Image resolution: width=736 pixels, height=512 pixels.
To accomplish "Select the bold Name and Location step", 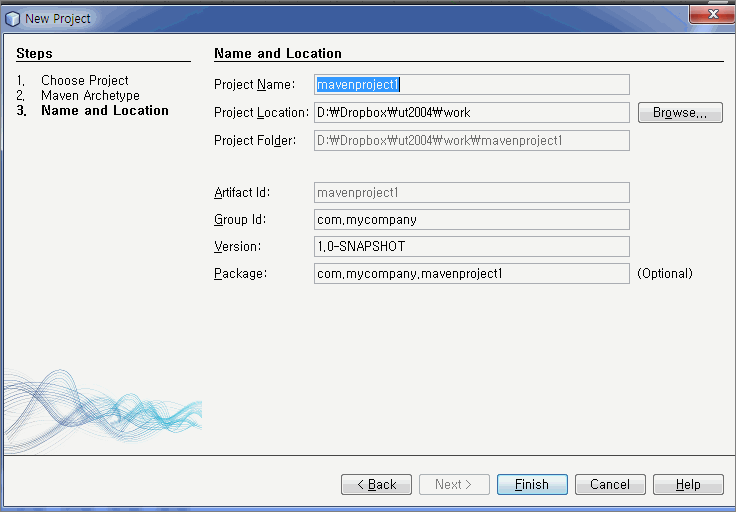I will click(x=105, y=110).
